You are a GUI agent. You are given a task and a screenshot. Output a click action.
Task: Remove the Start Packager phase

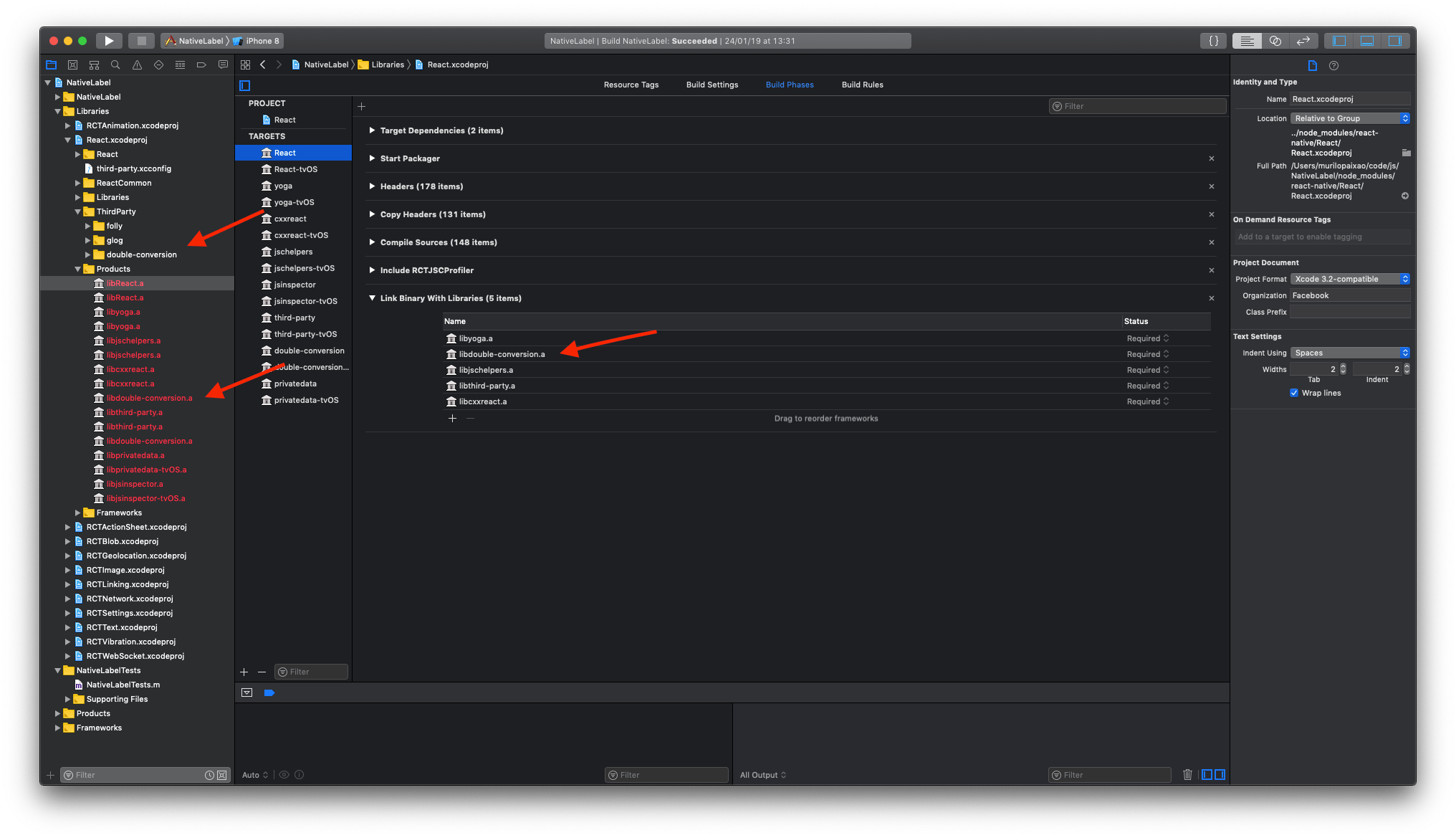pyautogui.click(x=1212, y=158)
